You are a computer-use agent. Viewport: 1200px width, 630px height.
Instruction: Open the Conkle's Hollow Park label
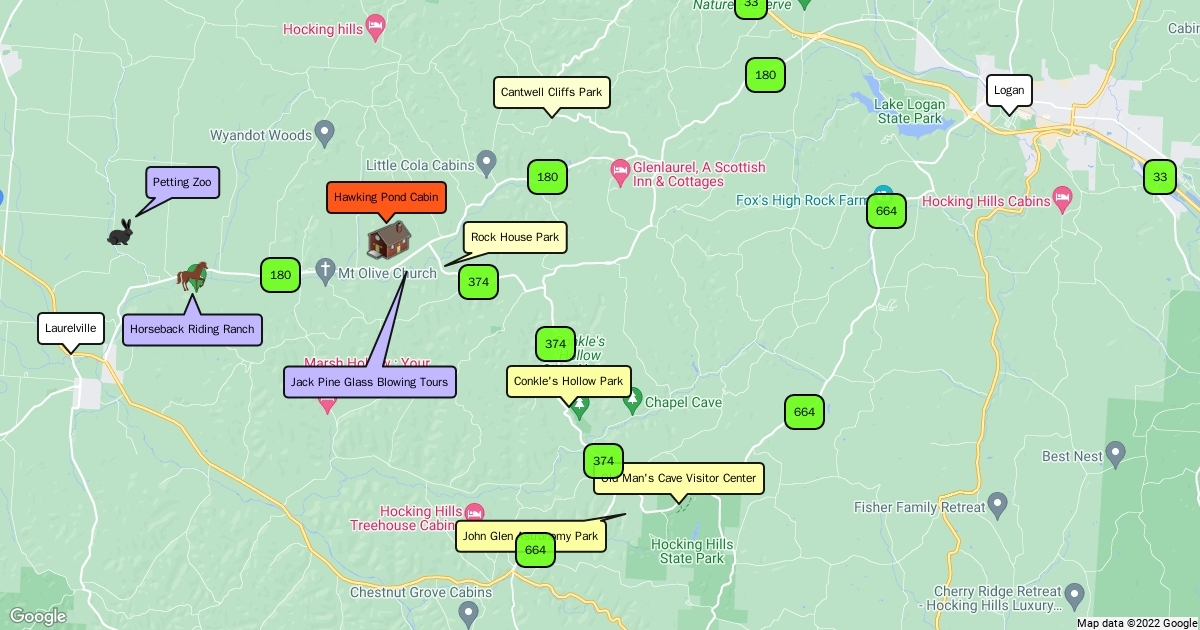click(x=569, y=381)
